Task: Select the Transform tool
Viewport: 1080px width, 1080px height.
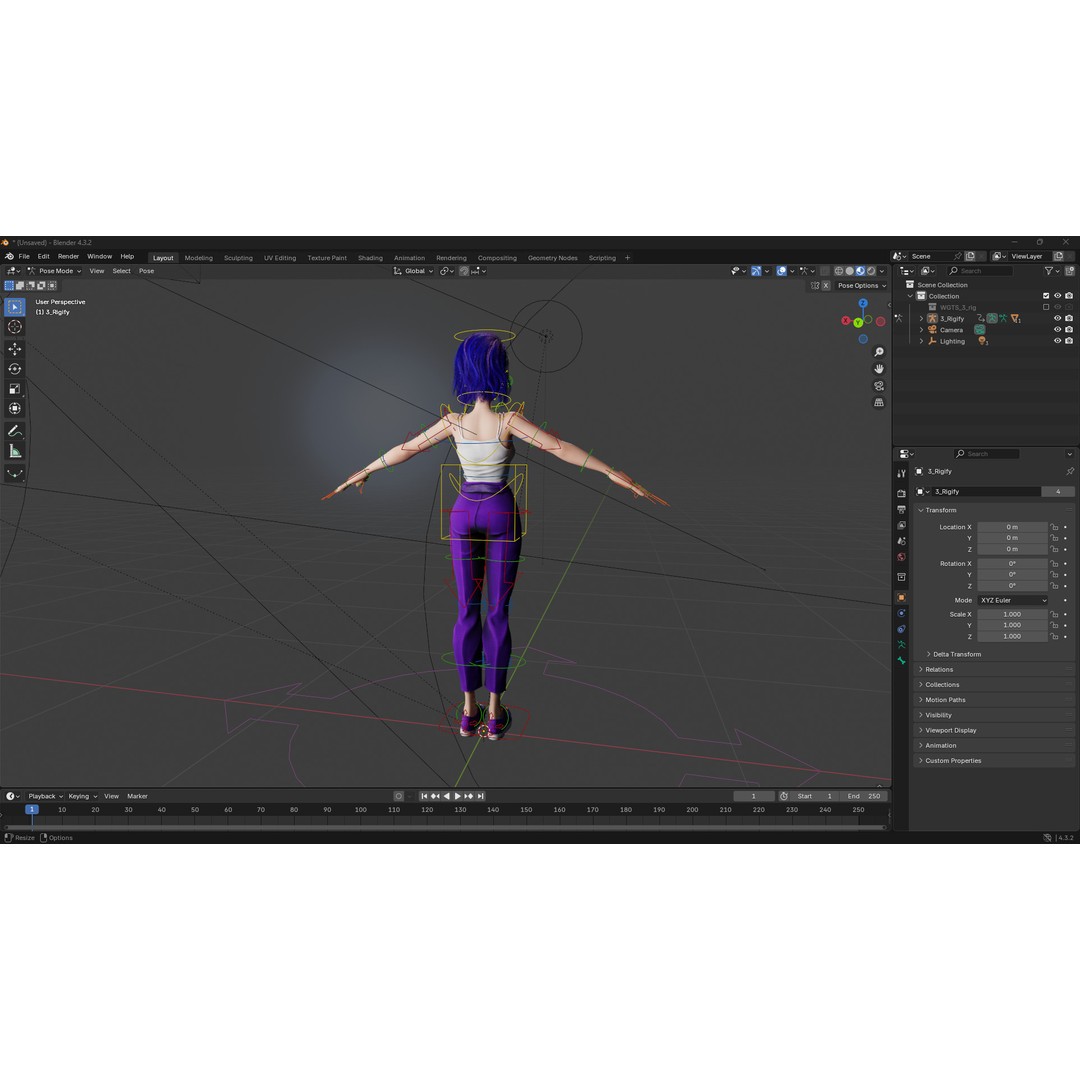Action: [14, 408]
